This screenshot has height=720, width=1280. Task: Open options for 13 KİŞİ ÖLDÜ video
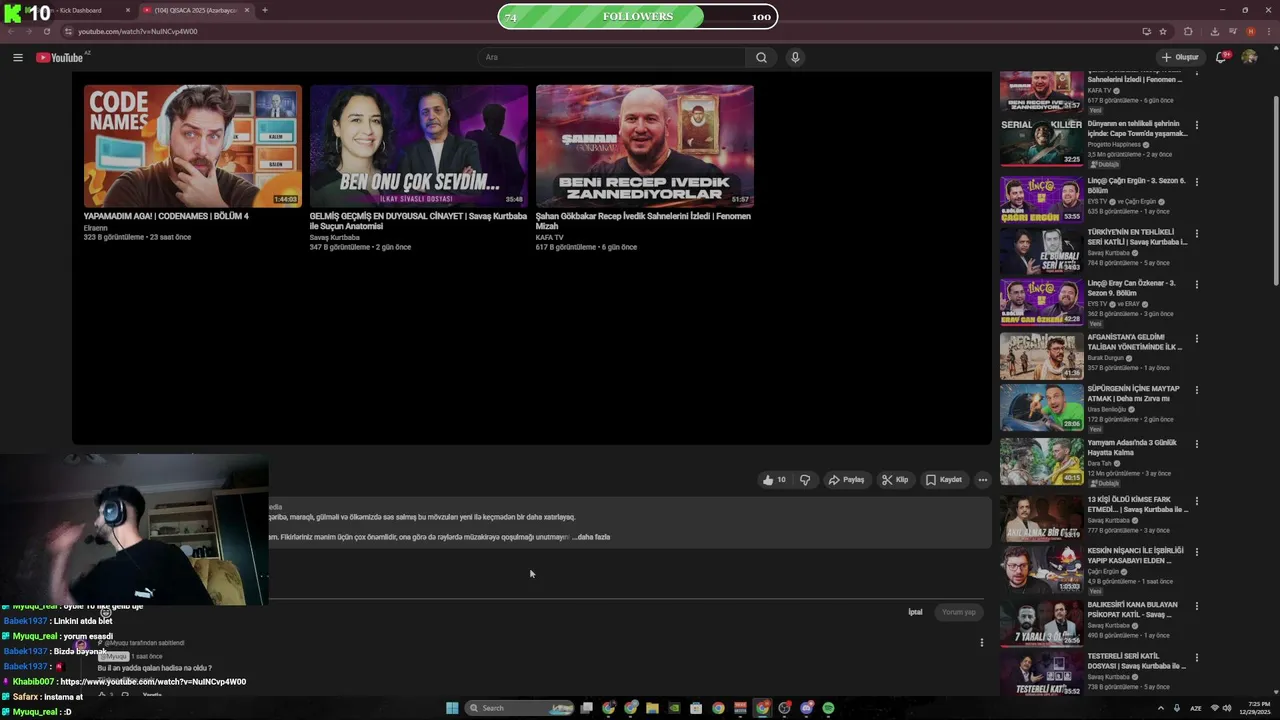(x=1196, y=500)
